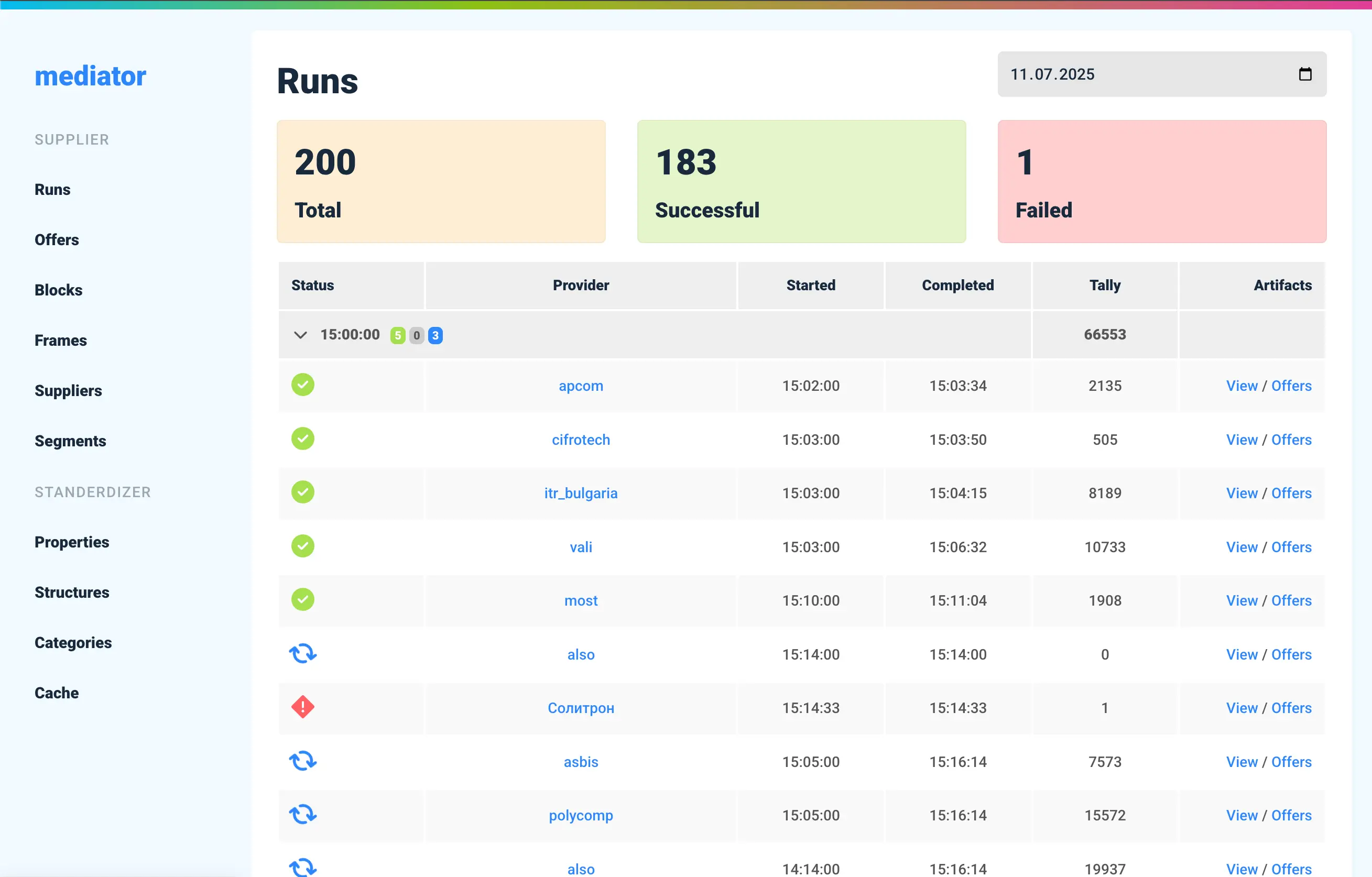Open the Солитрон provider link

[581, 708]
